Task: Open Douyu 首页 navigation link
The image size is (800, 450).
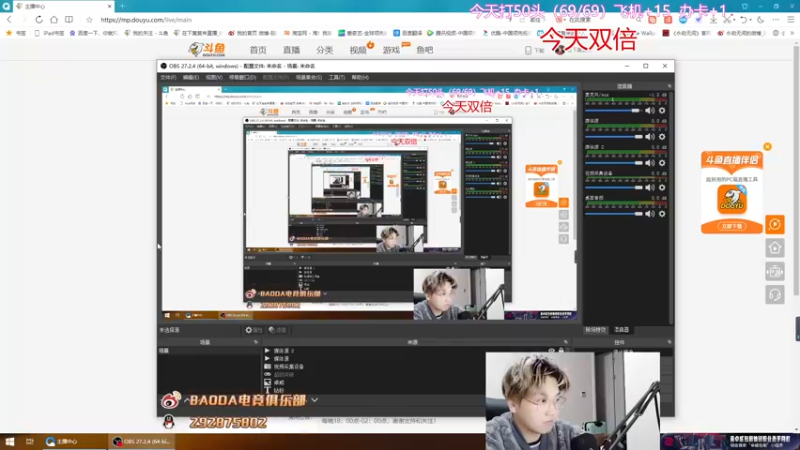Action: (x=258, y=50)
